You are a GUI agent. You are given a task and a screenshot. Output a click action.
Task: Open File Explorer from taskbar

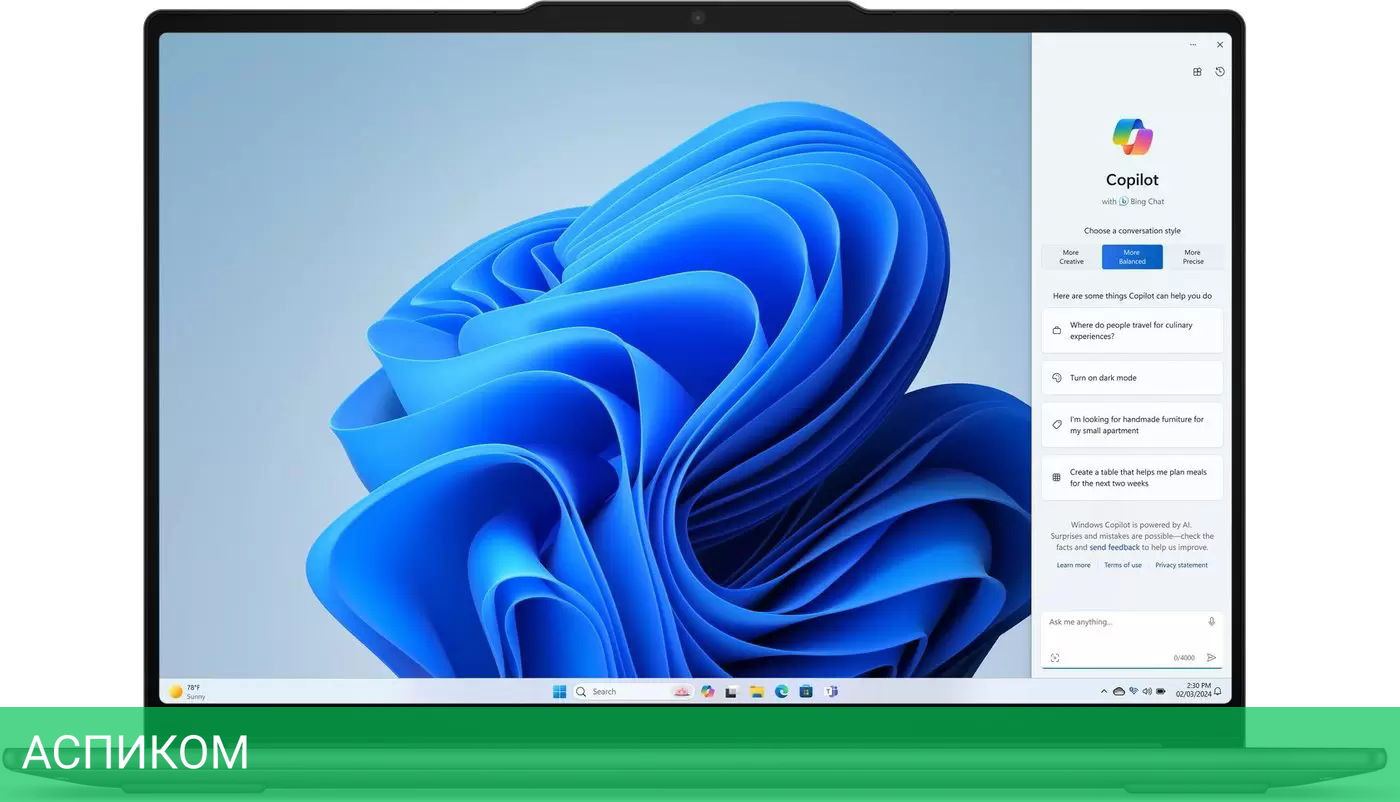point(757,692)
